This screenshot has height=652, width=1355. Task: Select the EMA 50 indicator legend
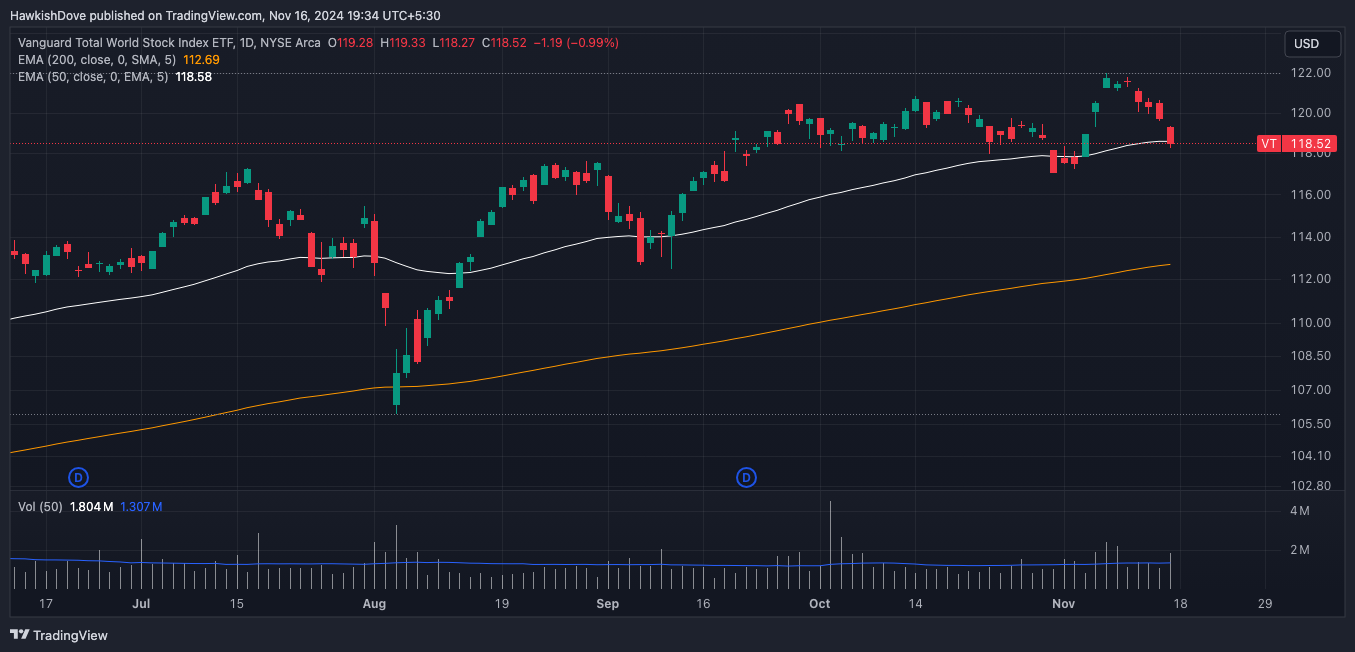pos(93,76)
